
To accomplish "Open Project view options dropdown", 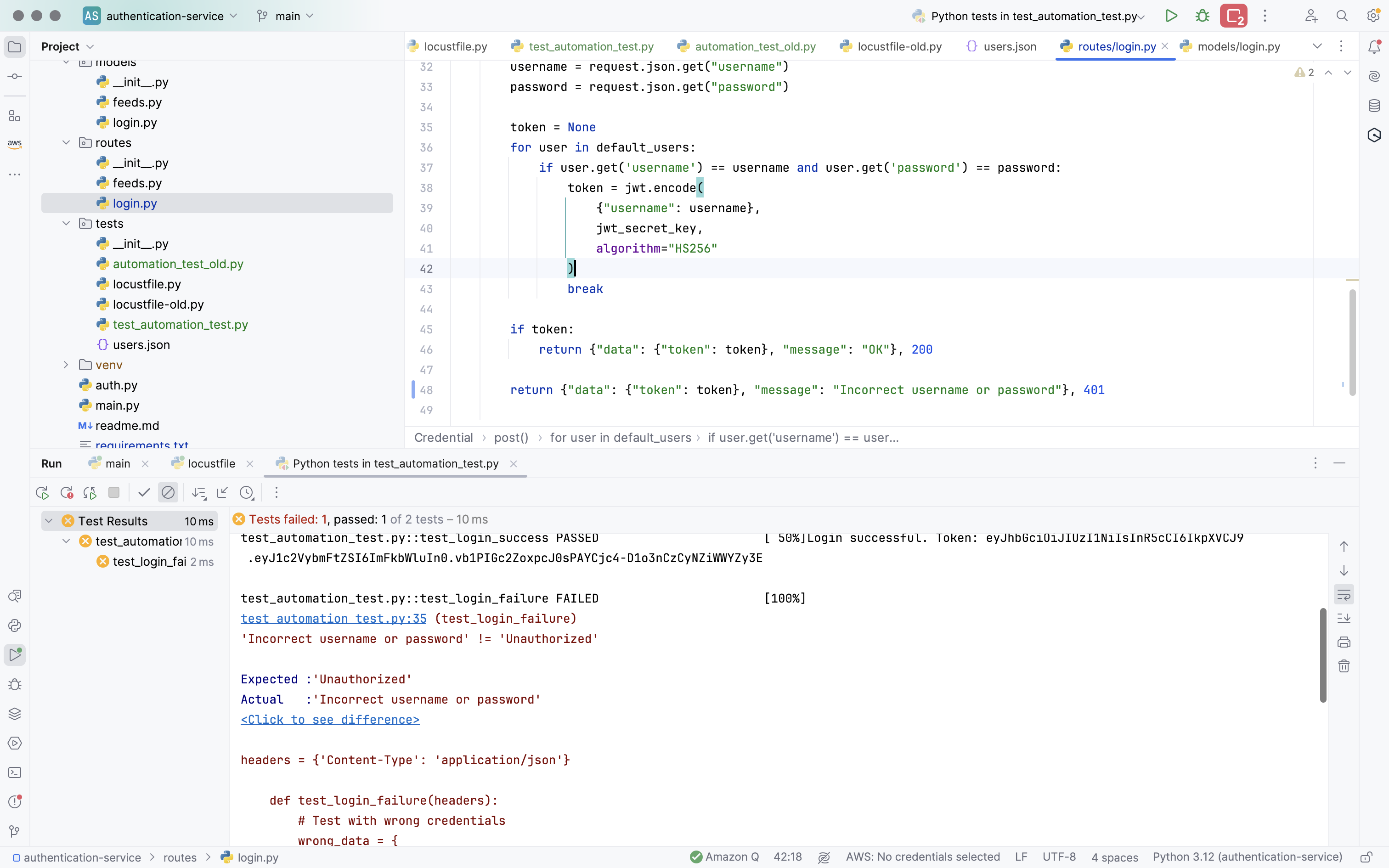I will 90,47.
